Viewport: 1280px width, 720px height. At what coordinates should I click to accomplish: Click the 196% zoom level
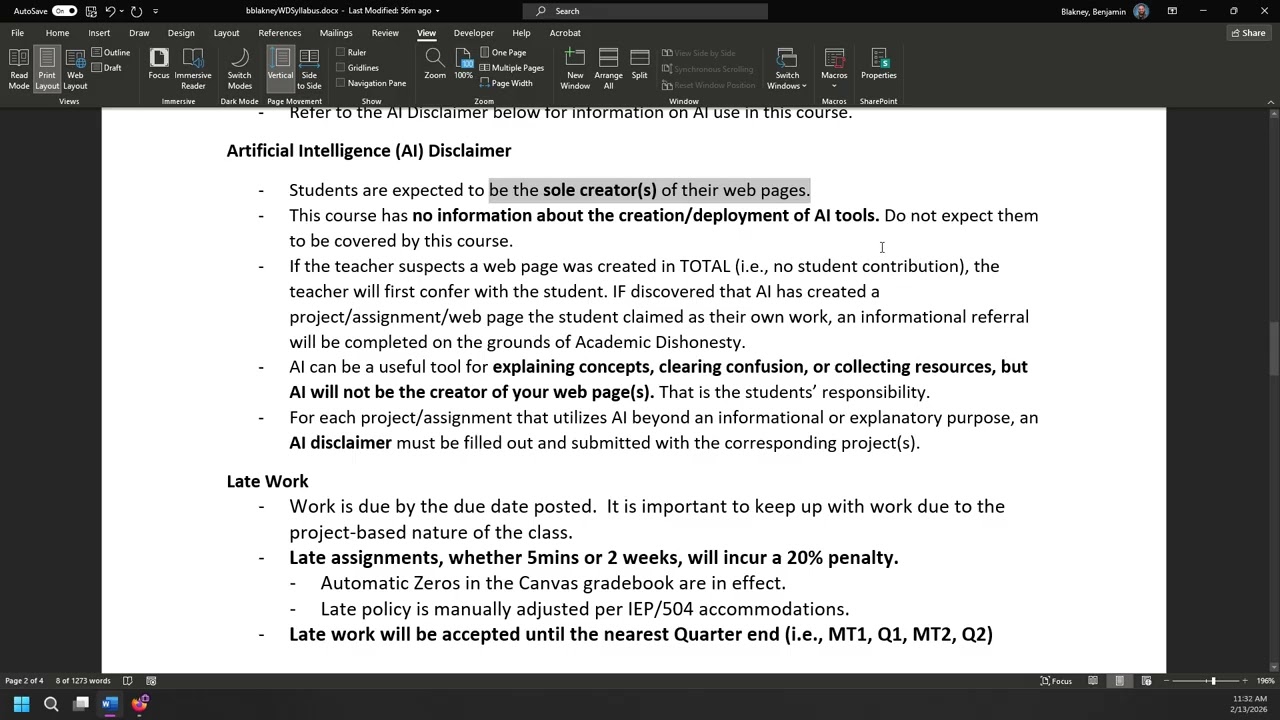pos(1264,681)
